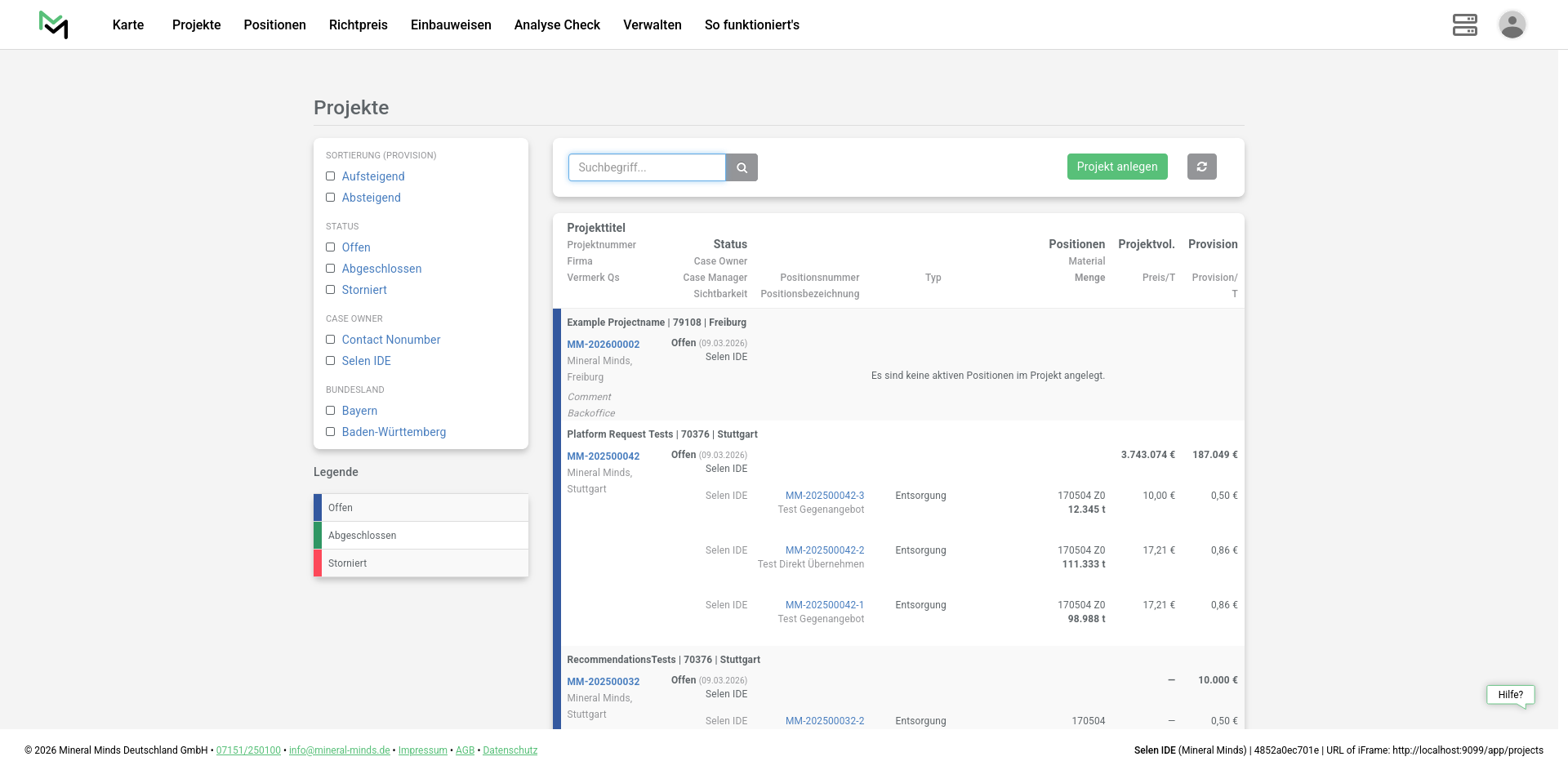The height and width of the screenshot is (770, 1568).
Task: Click the Impressum footer link
Action: 422,750
